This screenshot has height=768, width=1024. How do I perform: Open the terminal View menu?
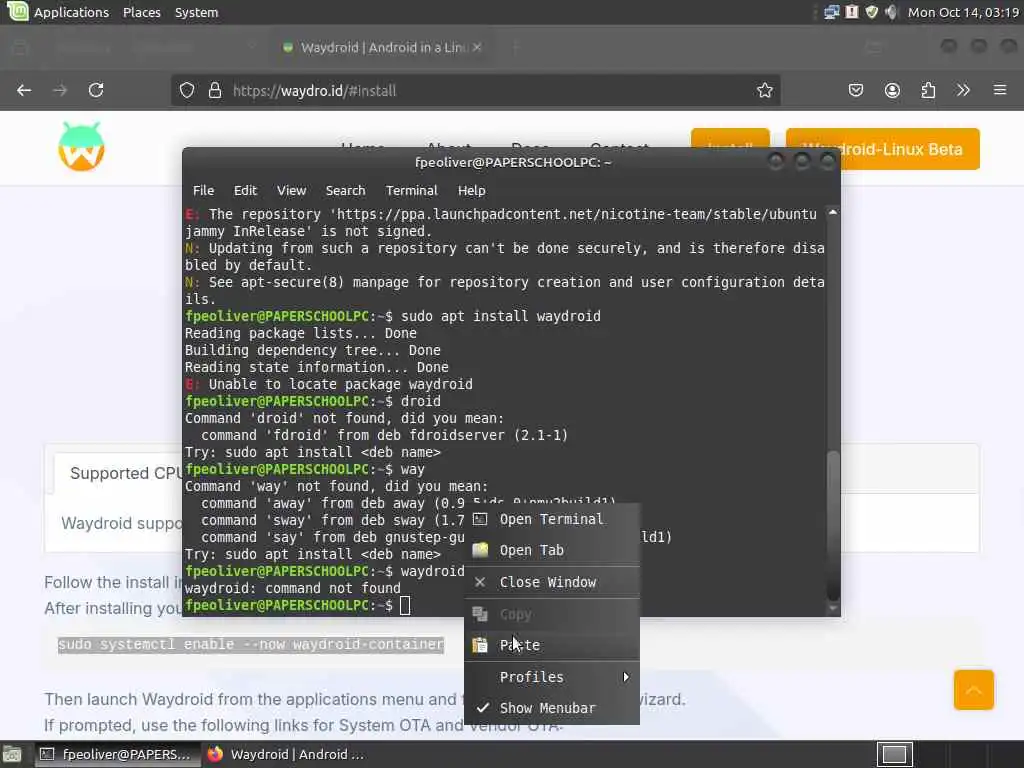tap(291, 191)
